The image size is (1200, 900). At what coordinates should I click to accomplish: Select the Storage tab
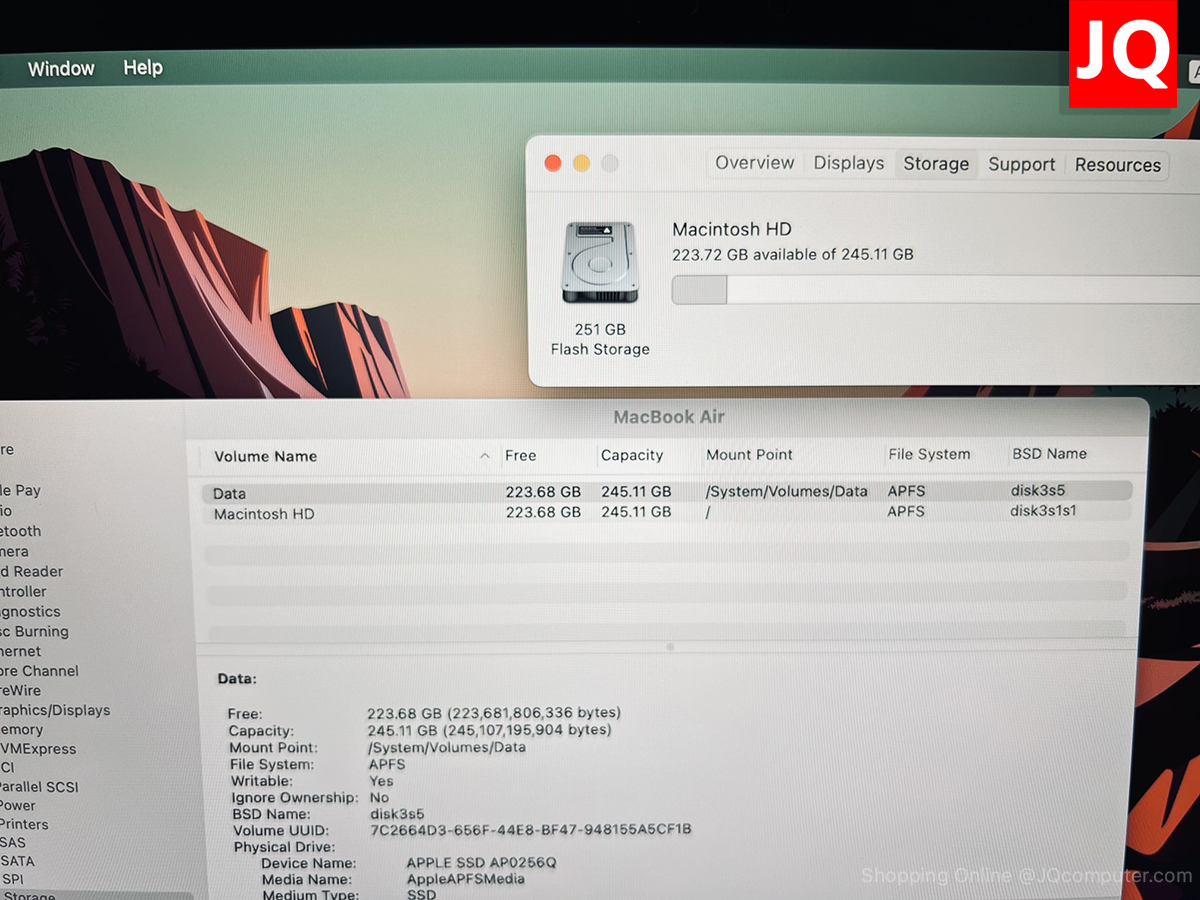point(936,164)
